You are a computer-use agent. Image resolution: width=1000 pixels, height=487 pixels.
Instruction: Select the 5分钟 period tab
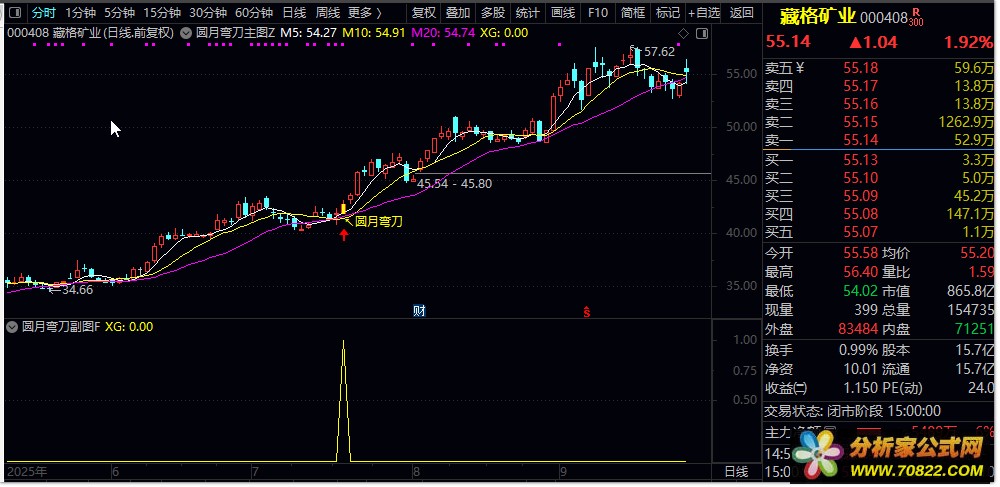coord(119,12)
